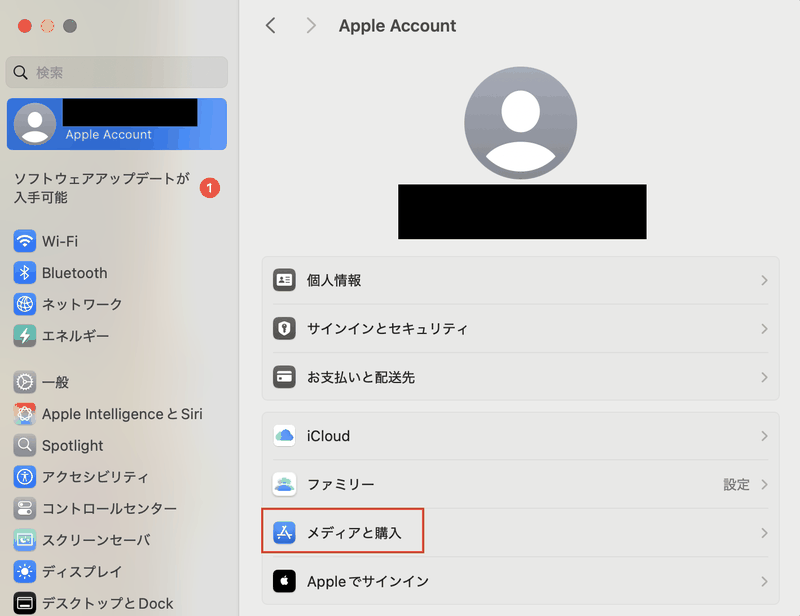
Task: Click the sidebar account avatar icon
Action: click(x=35, y=124)
